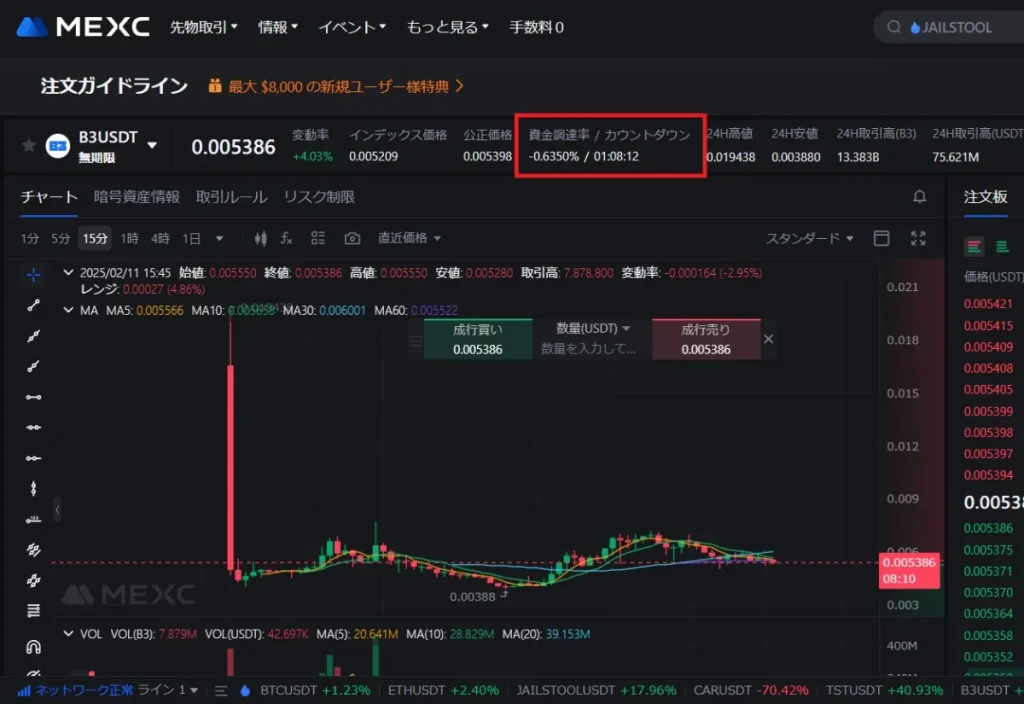
Task: Open the fx indicators panel
Action: coord(286,238)
